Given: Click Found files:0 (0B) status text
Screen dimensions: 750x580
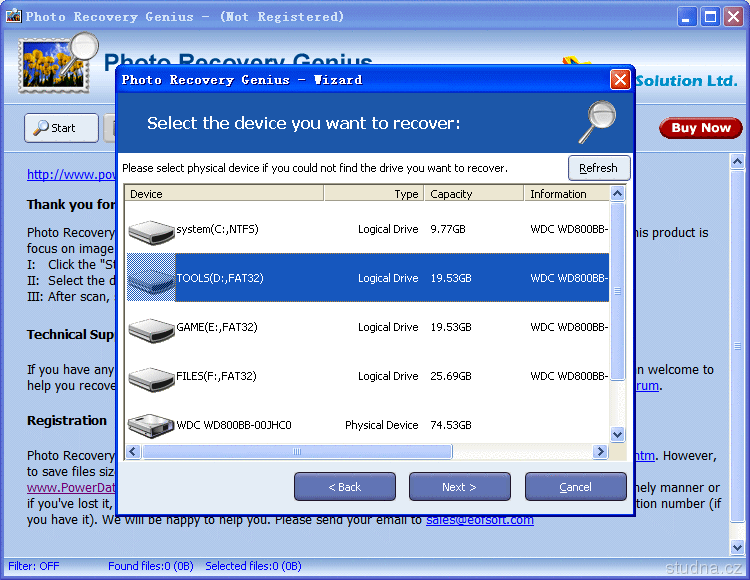Looking at the screenshot, I should (151, 566).
